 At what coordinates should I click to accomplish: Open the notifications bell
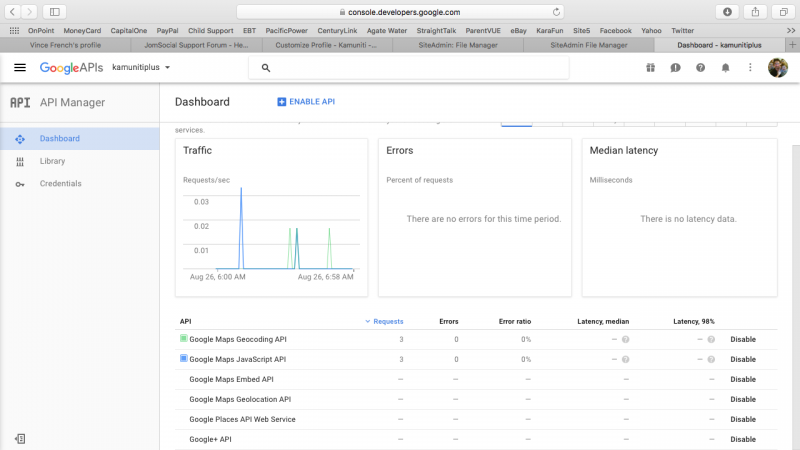(726, 67)
